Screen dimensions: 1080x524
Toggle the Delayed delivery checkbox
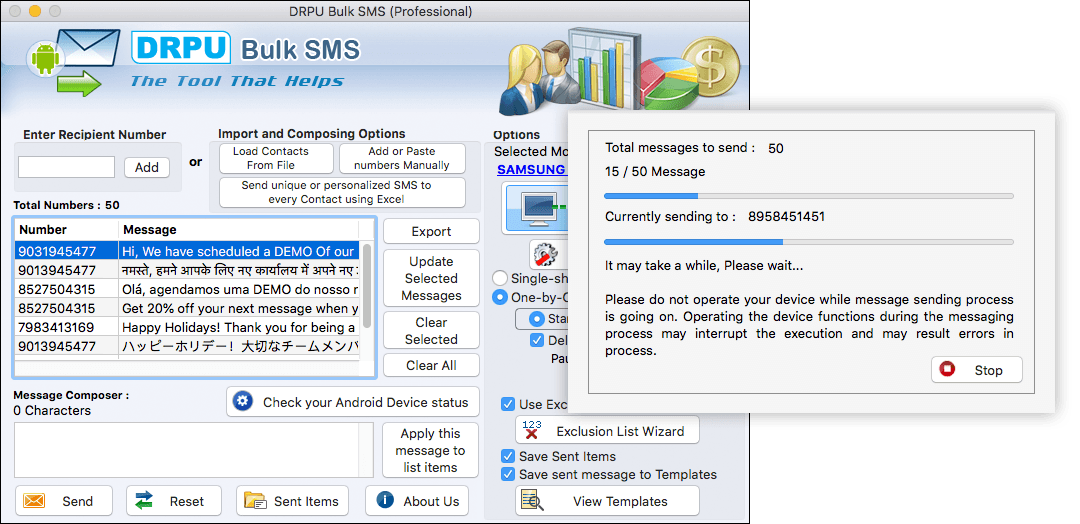[537, 340]
